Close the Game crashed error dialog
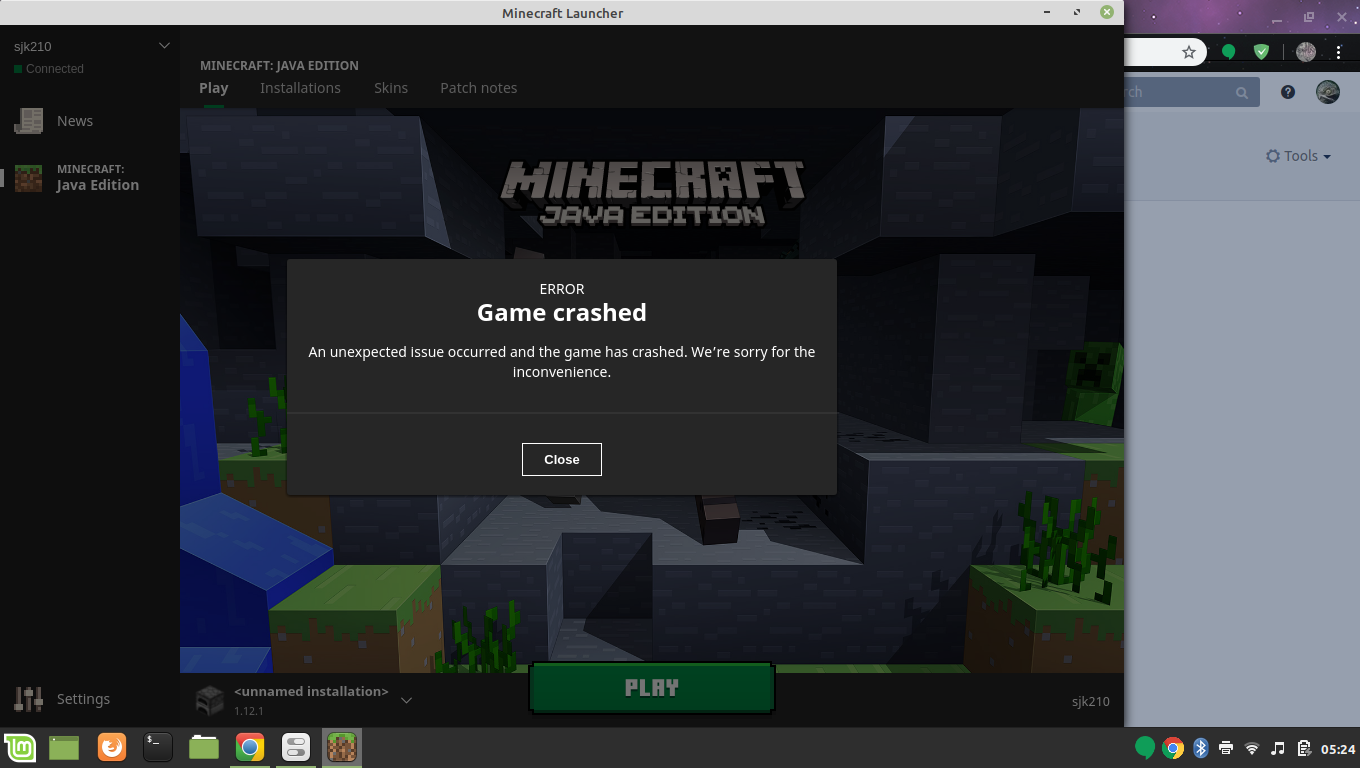 pos(561,459)
